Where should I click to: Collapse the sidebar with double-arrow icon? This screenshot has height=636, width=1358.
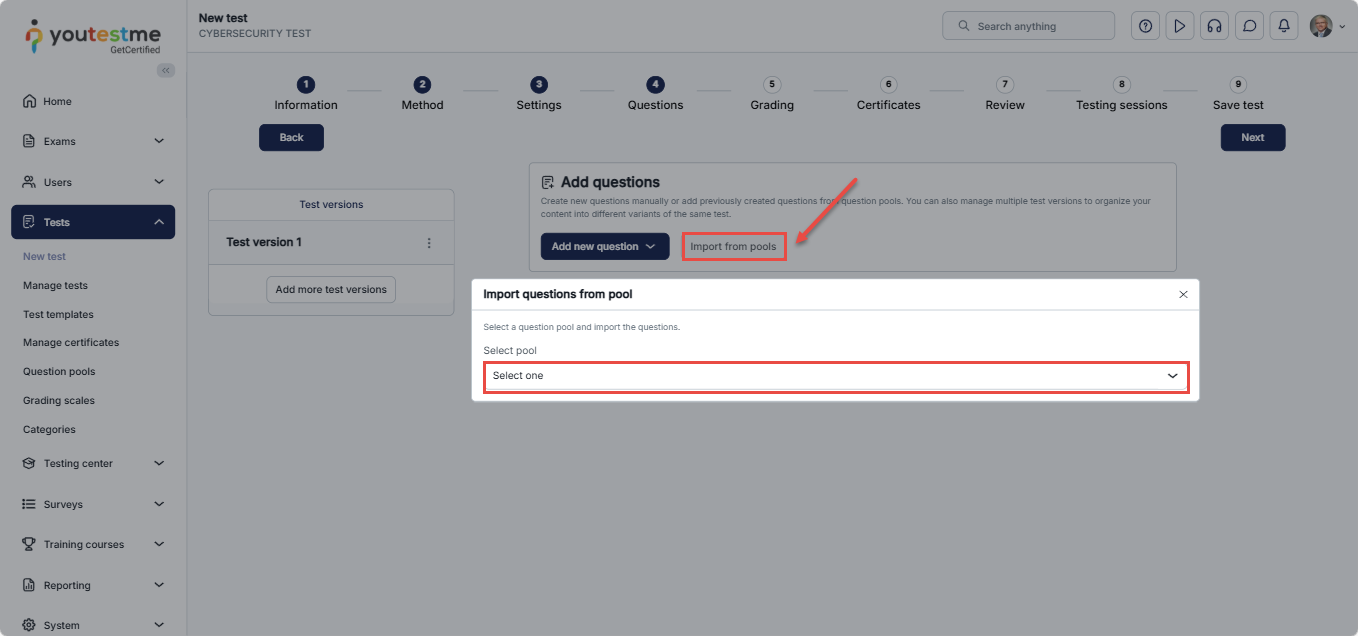pos(166,70)
